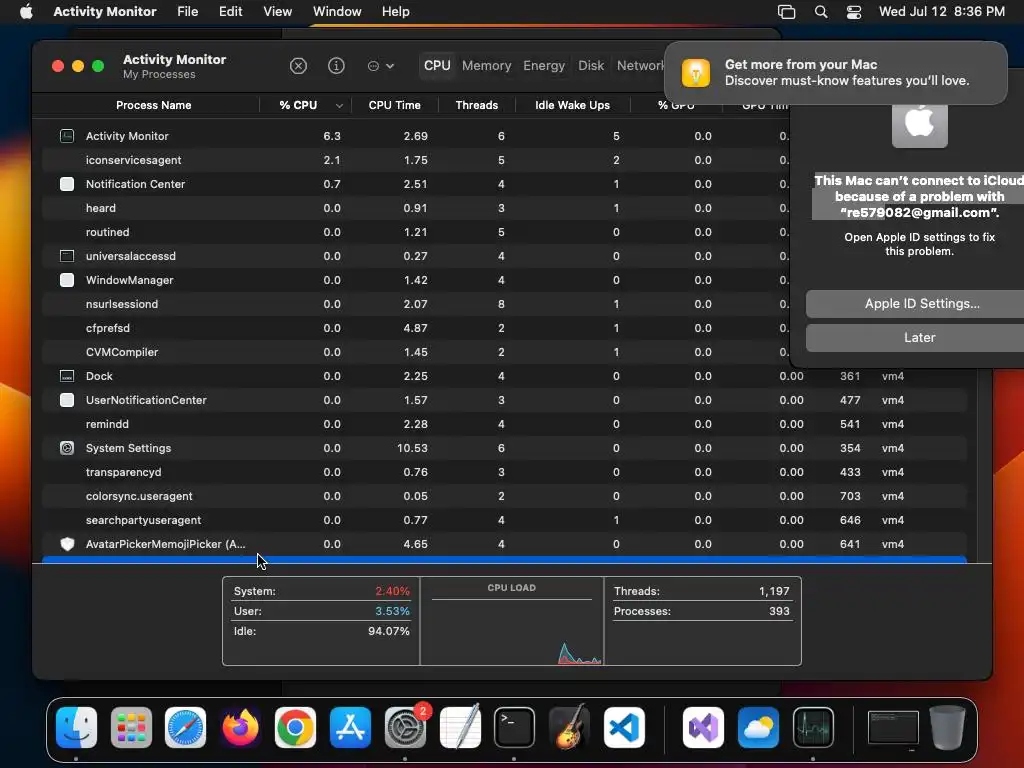Launch Visual Studio Code from Dock
This screenshot has height=768, width=1024.
tap(624, 727)
